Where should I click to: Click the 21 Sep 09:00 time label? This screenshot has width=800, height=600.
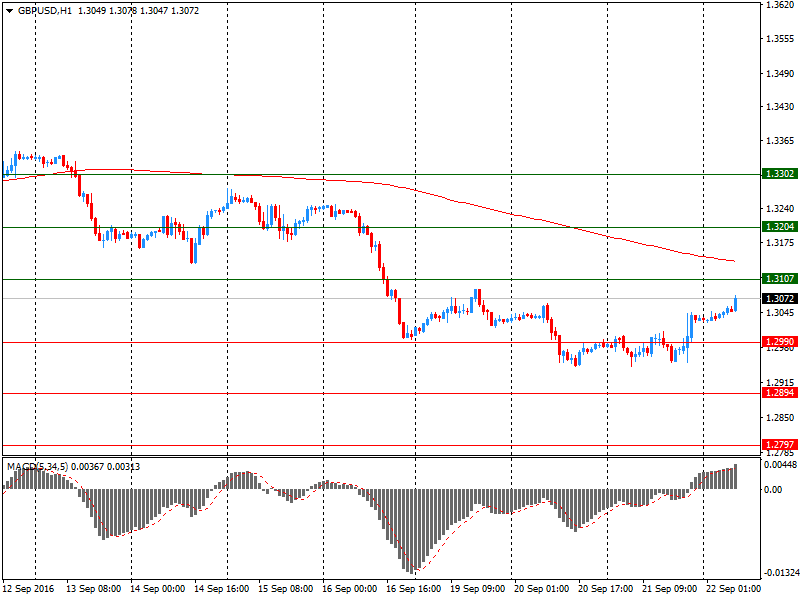coord(669,589)
